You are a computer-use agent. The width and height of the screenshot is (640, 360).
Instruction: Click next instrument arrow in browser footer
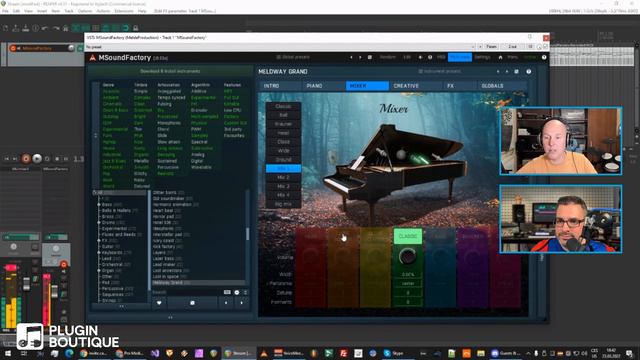pos(241,303)
